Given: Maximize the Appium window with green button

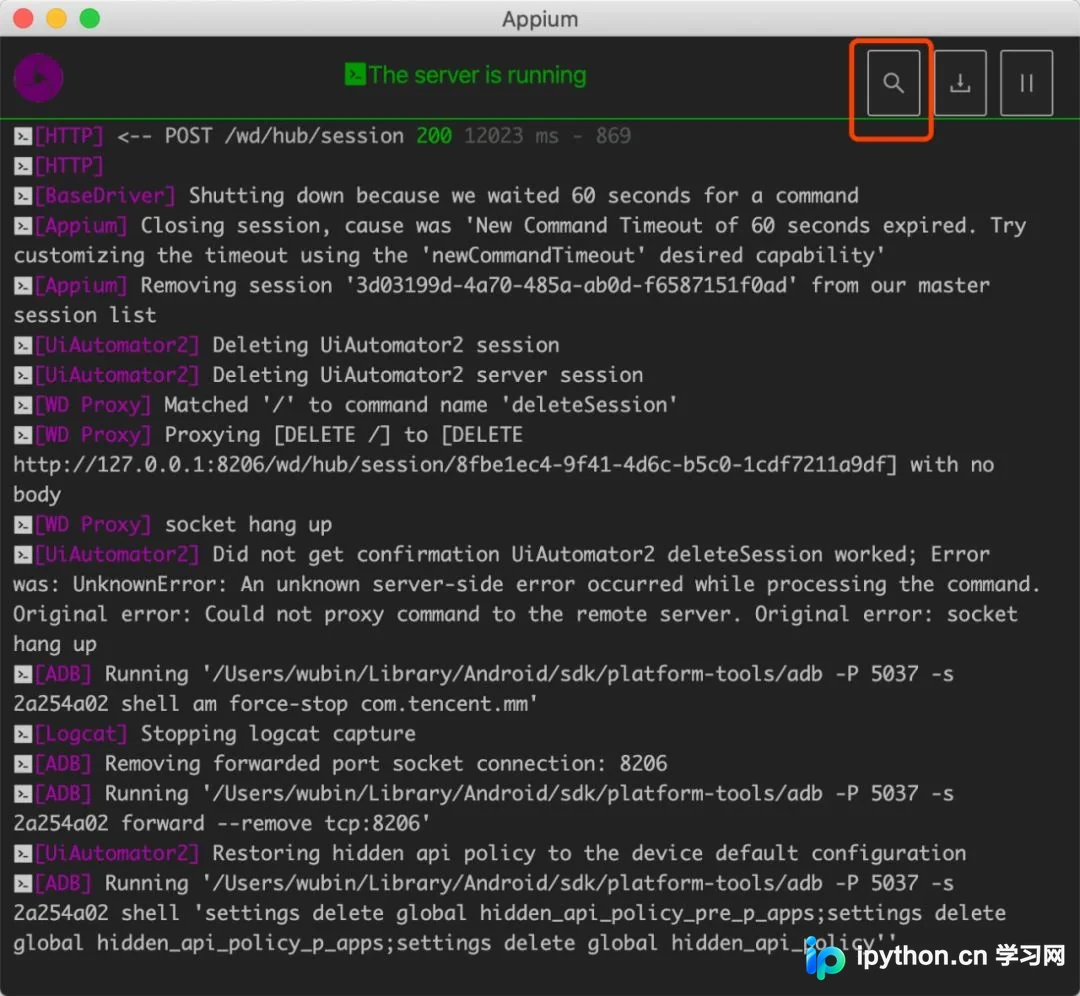Looking at the screenshot, I should click(x=90, y=19).
